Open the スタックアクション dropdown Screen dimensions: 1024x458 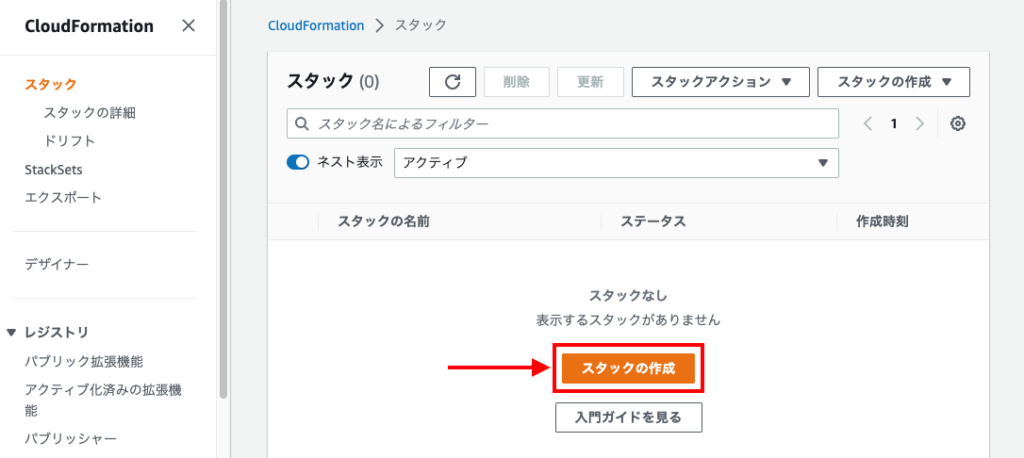pos(720,82)
